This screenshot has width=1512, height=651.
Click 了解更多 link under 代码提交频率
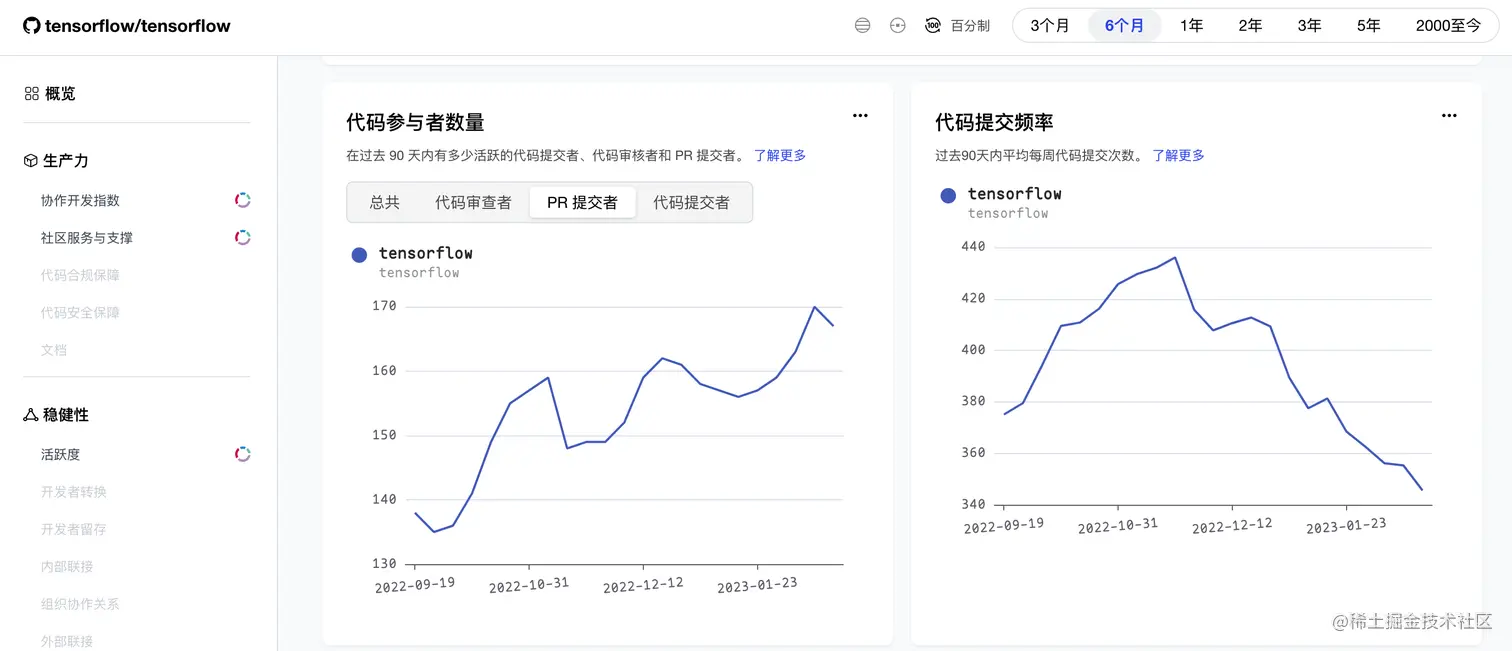tap(1178, 155)
